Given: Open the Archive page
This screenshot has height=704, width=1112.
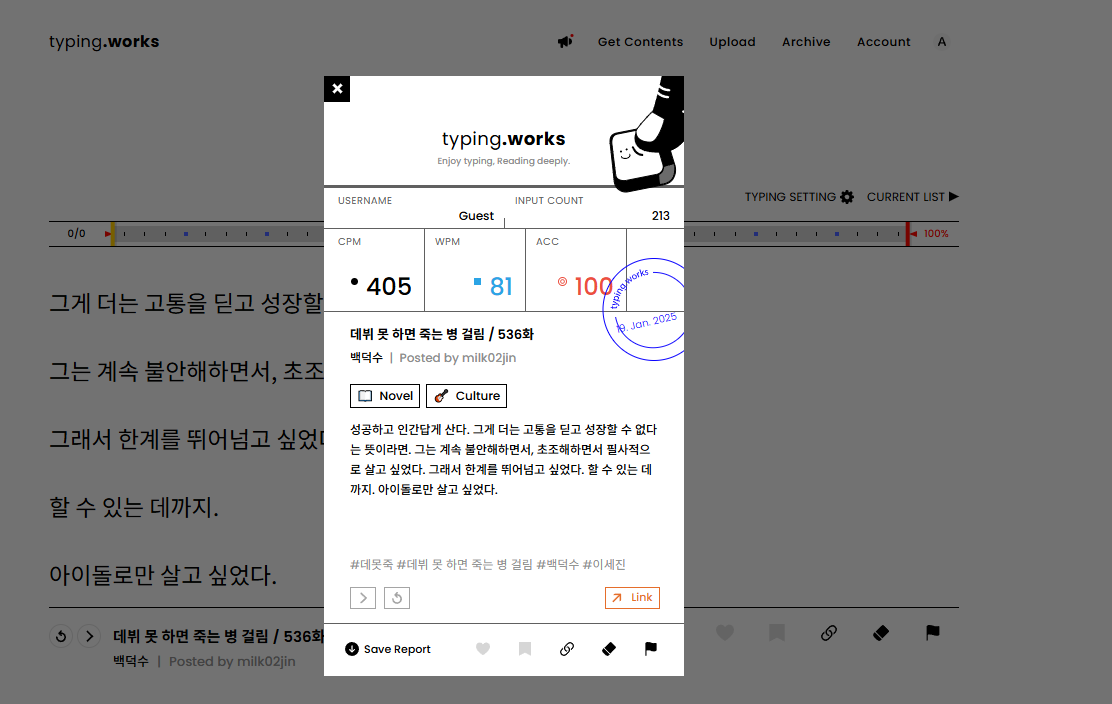Looking at the screenshot, I should 806,42.
